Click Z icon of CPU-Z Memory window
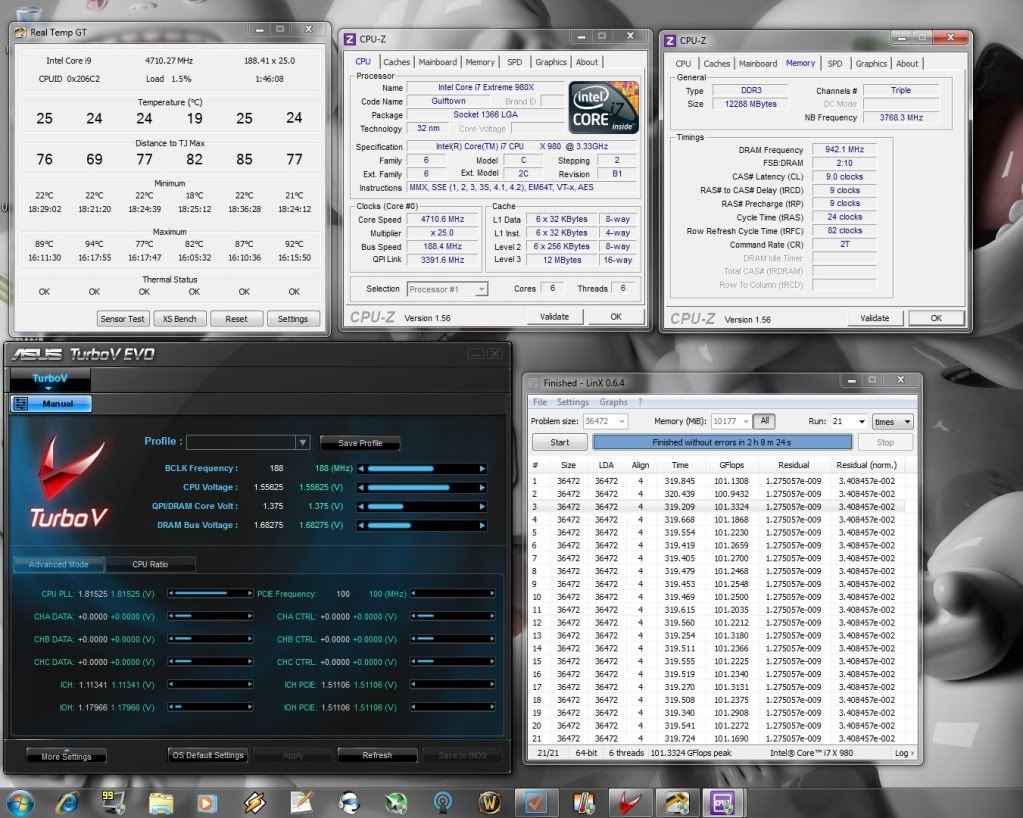This screenshot has height=818, width=1023. (670, 40)
